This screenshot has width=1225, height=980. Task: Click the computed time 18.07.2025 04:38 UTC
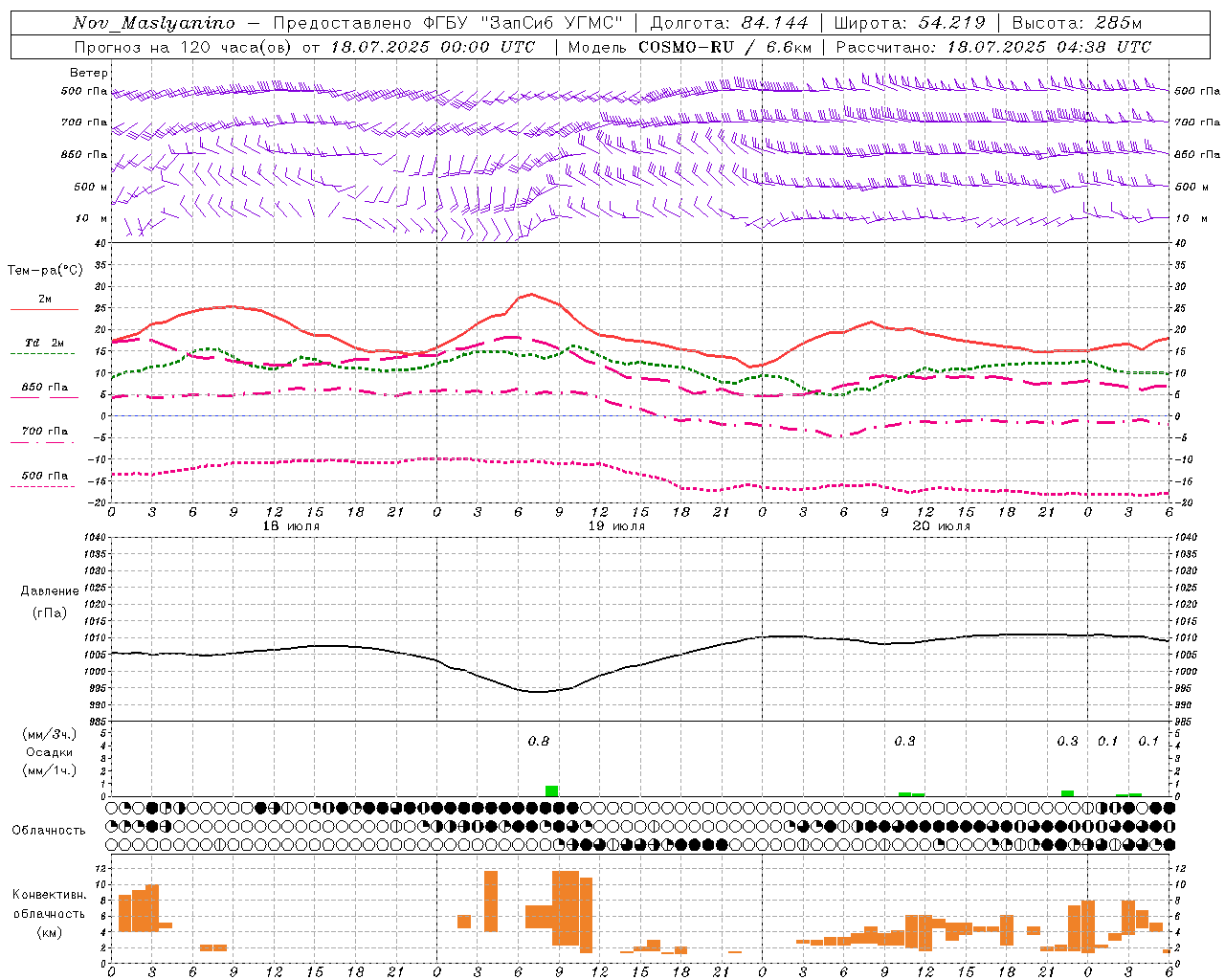[1049, 47]
